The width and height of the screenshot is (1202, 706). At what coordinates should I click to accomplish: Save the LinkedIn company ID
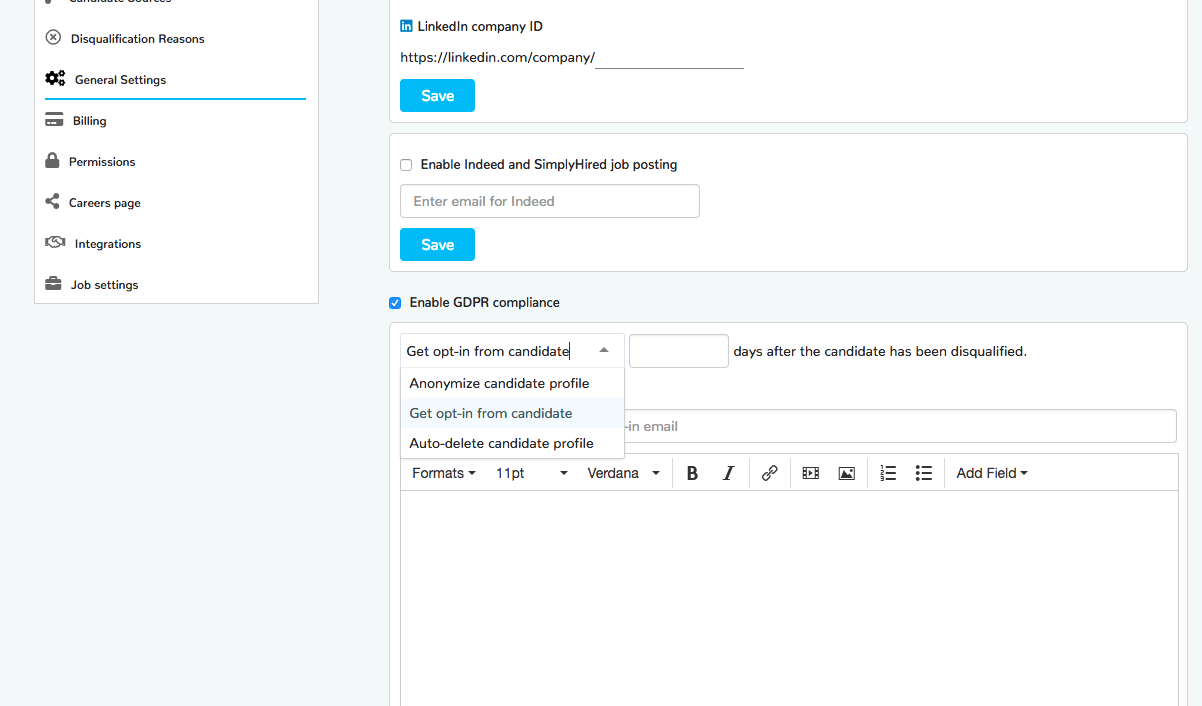point(437,96)
